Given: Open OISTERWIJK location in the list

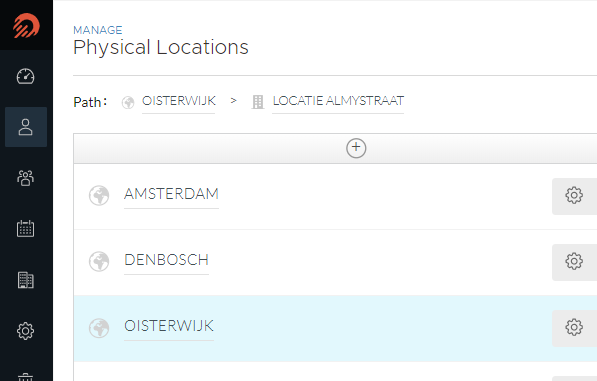Looking at the screenshot, I should coord(169,326).
